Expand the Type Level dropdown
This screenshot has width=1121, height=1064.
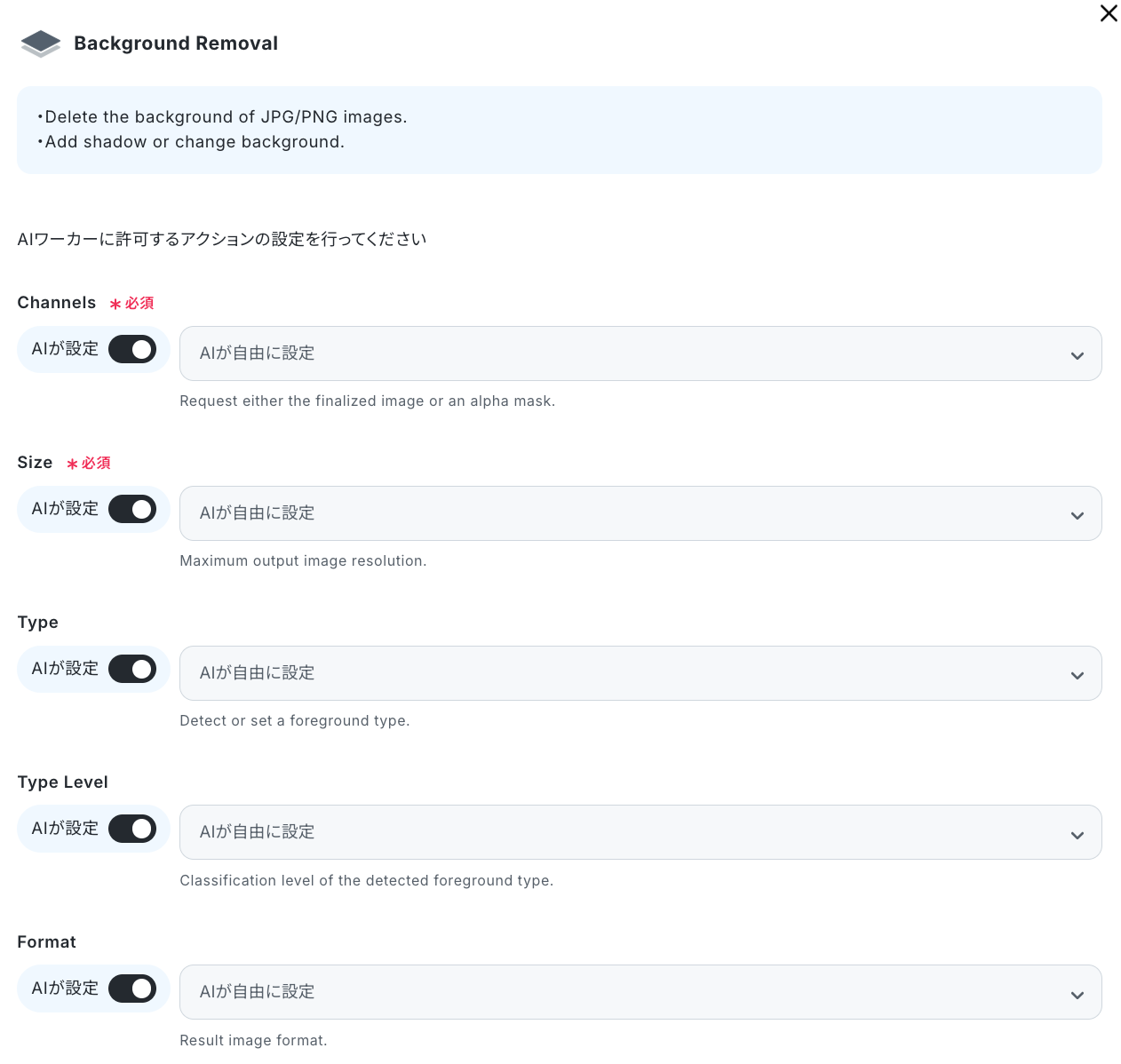pyautogui.click(x=640, y=832)
